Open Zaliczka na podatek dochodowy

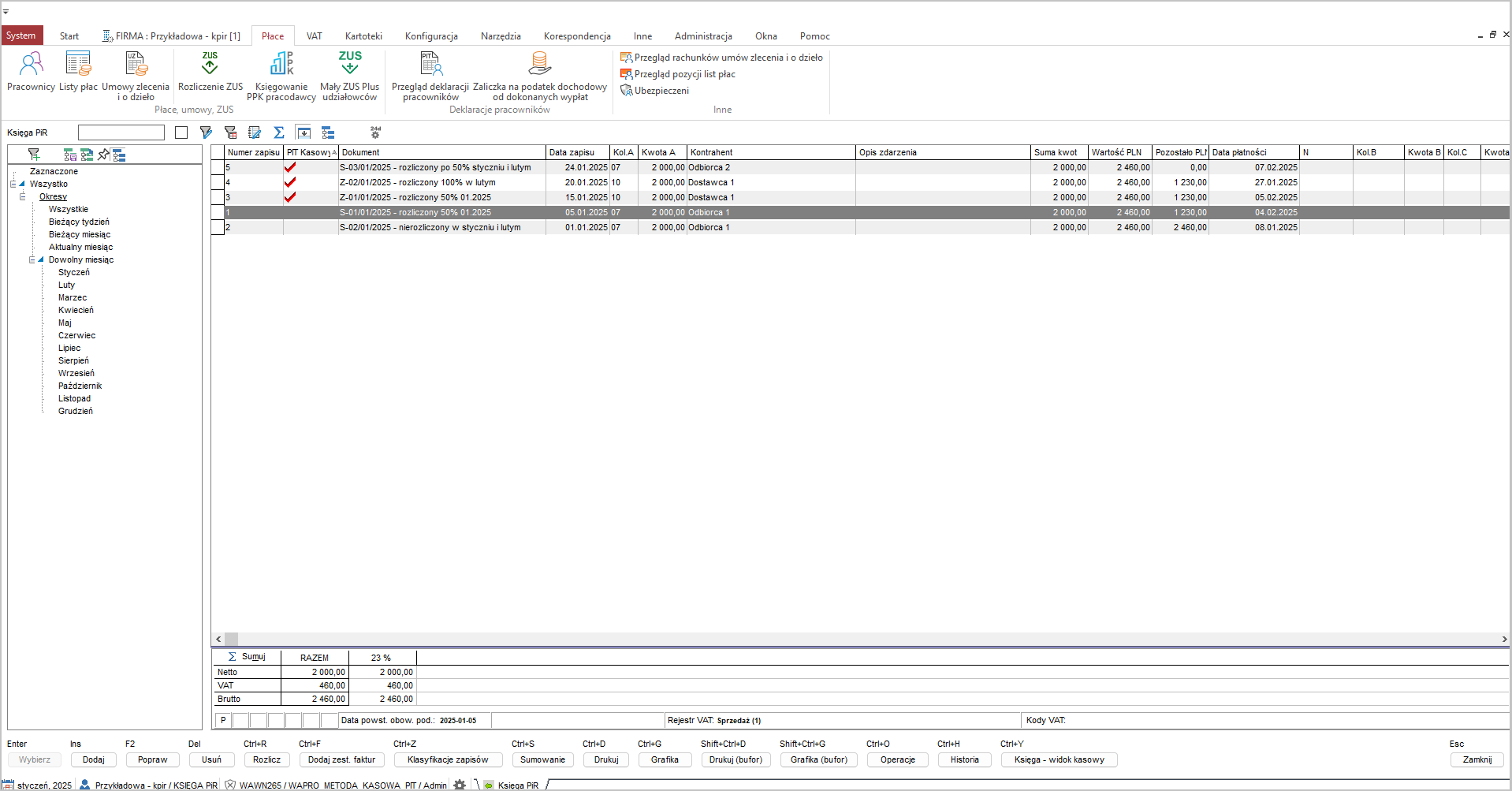[x=540, y=76]
